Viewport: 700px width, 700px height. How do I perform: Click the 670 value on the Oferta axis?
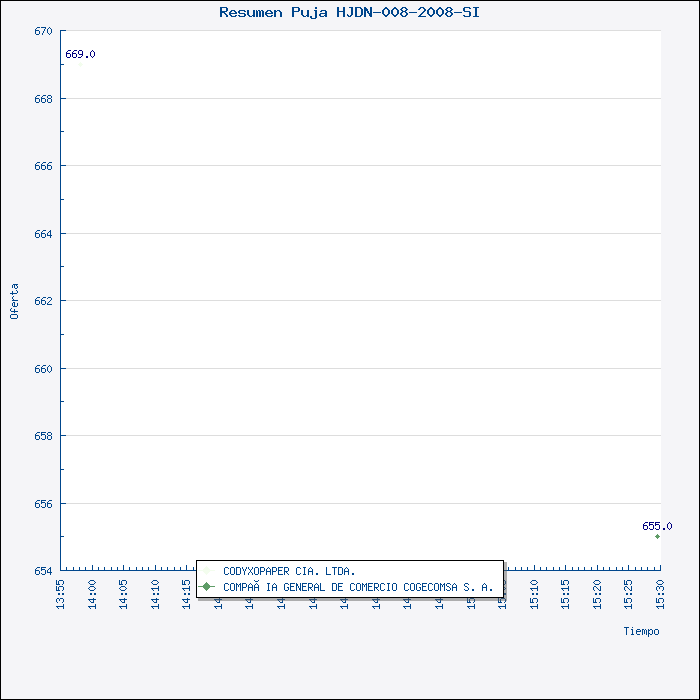tap(43, 31)
